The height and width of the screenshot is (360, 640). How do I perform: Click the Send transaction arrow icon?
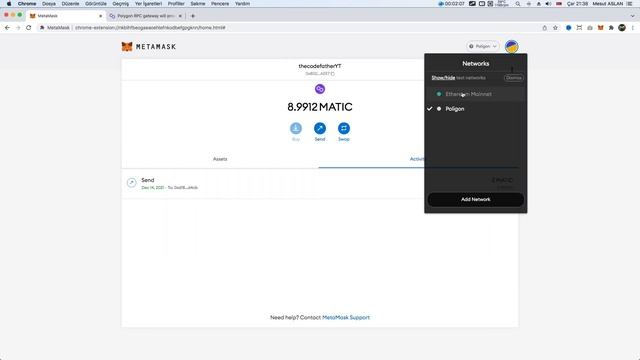(x=131, y=182)
